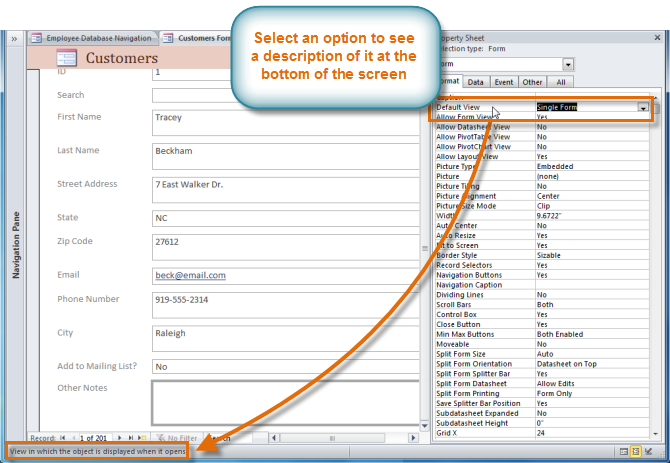Select the Scroll Bars value Both
The height and width of the screenshot is (463, 670).
(592, 305)
